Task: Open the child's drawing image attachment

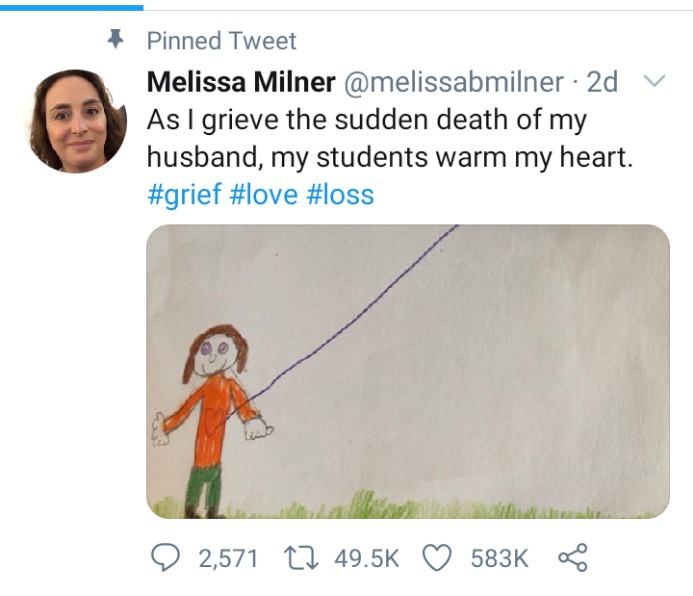Action: pos(408,371)
